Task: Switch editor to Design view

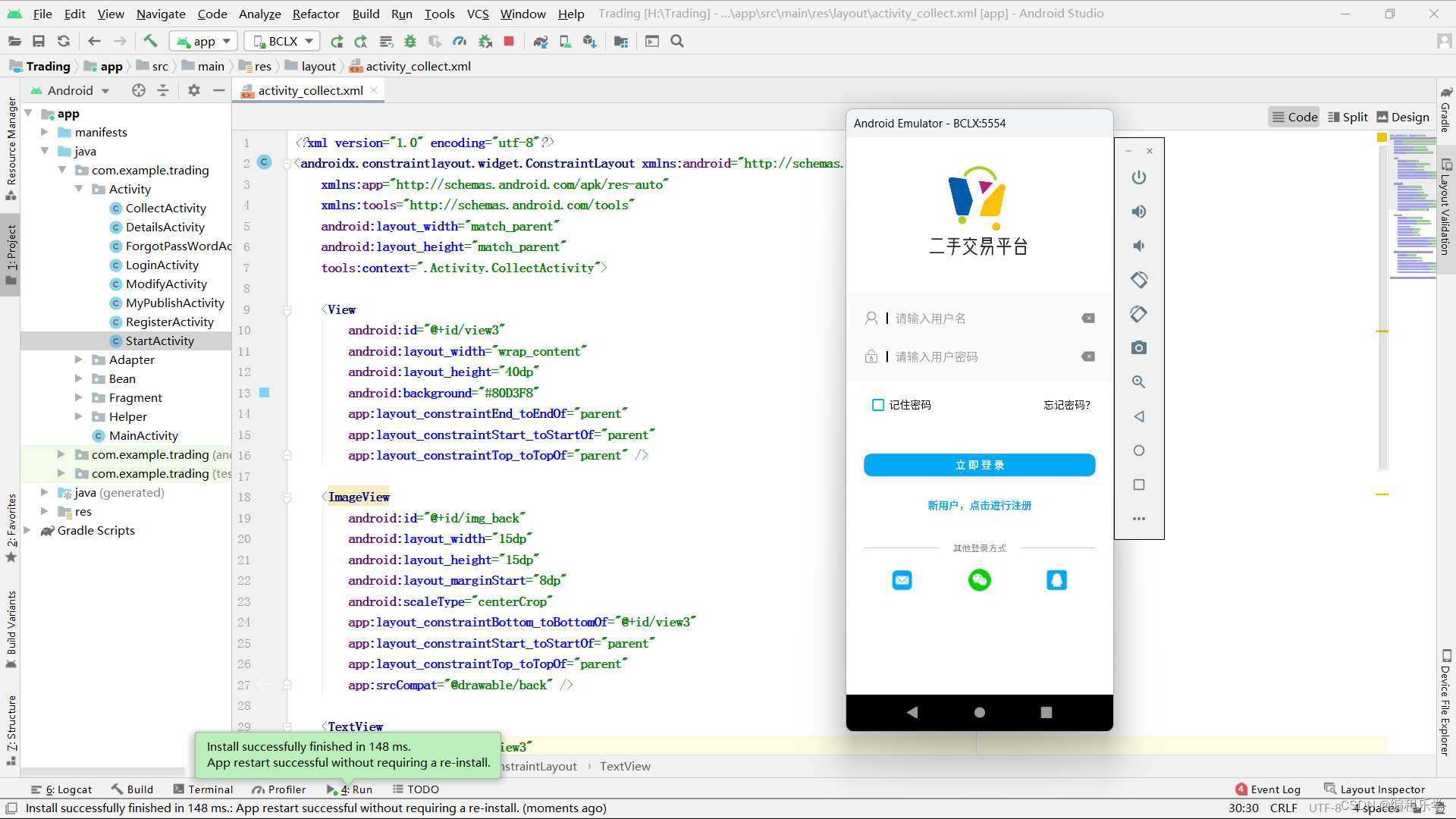Action: point(1402,117)
